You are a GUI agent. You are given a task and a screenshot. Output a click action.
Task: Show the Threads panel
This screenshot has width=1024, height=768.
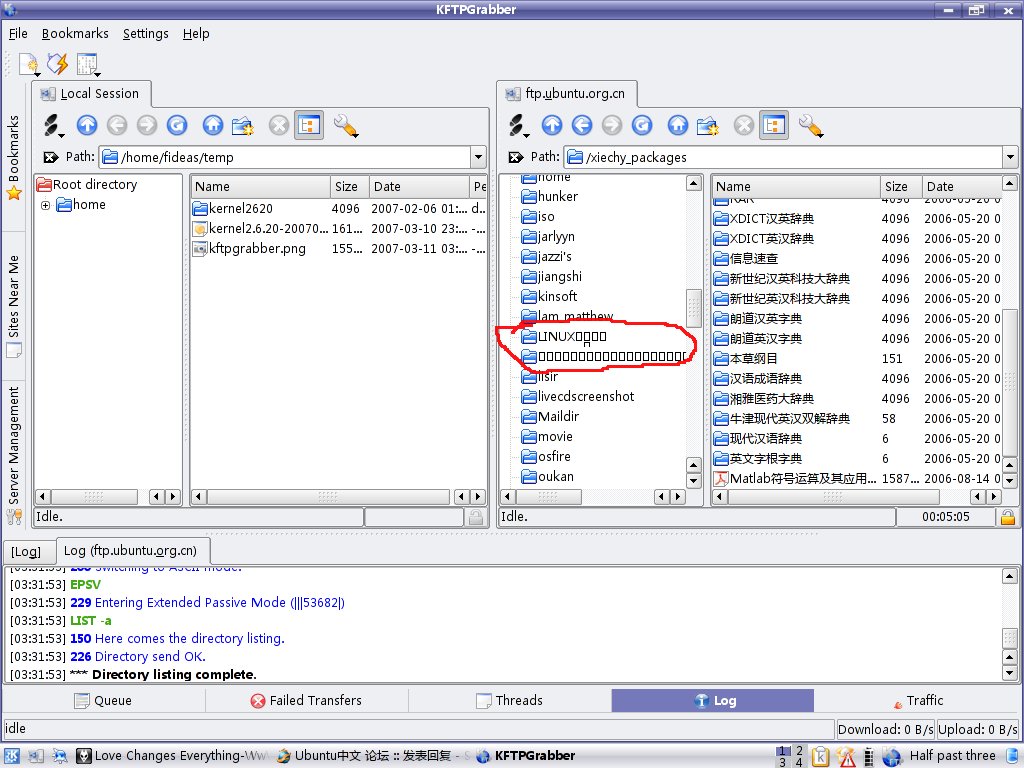click(x=510, y=701)
